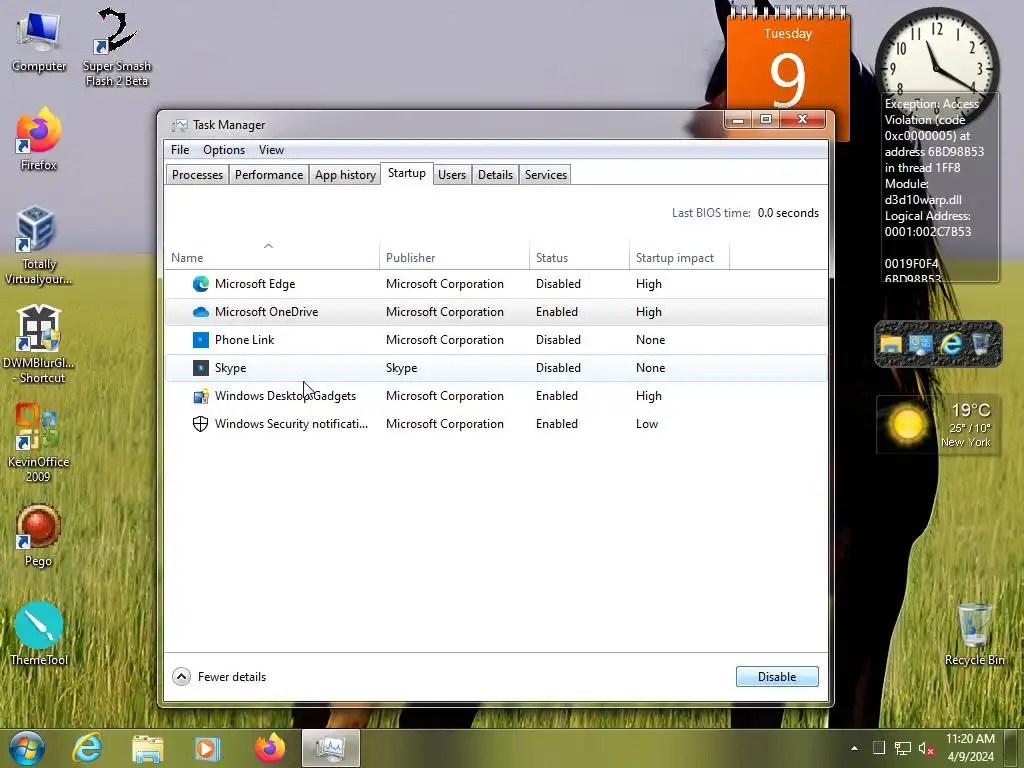Click the Access Violation exception gadget text

[x=939, y=189]
